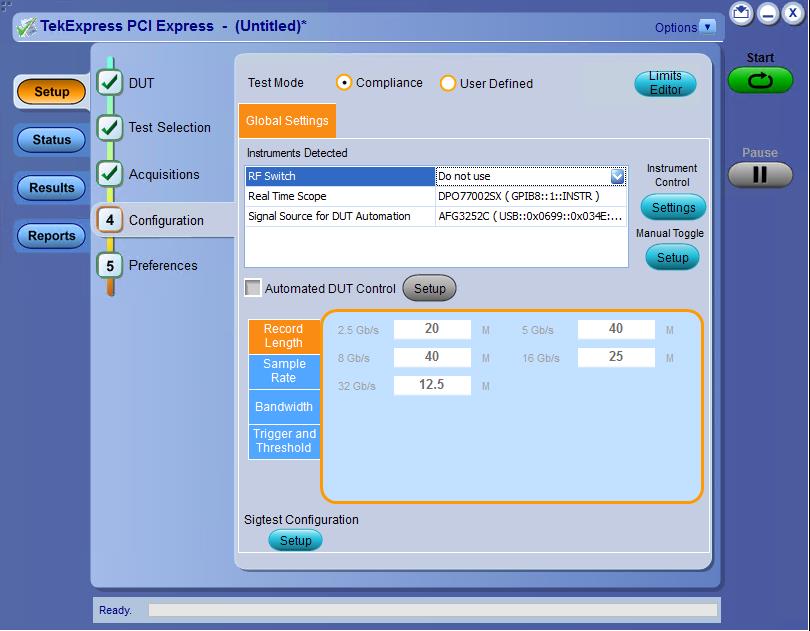Click the TekExpress app logo icon

[26, 27]
